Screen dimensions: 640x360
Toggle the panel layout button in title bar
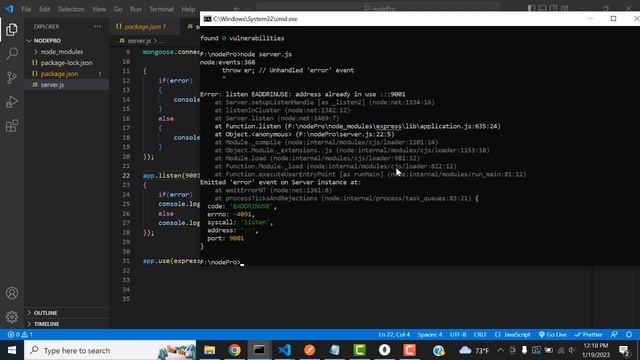(x=542, y=8)
